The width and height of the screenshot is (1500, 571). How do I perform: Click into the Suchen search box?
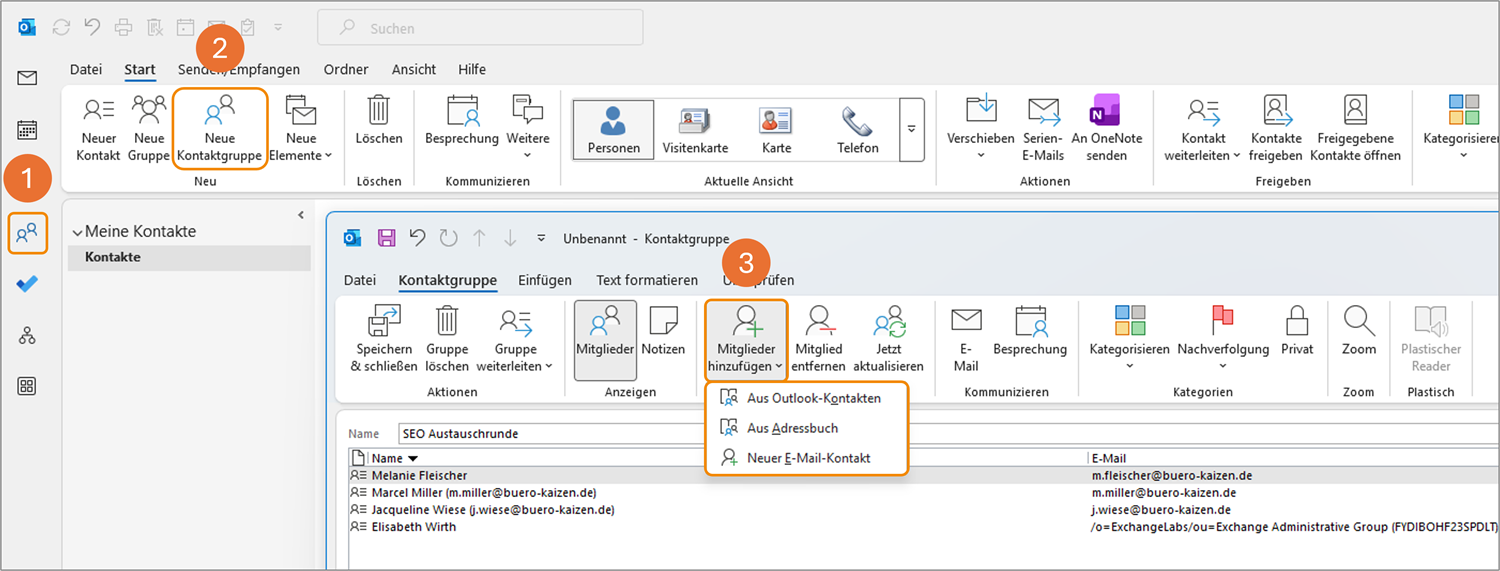tap(480, 28)
